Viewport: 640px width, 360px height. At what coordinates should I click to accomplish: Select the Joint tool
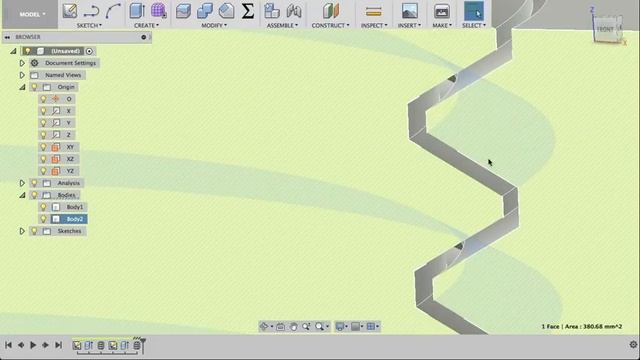(293, 11)
